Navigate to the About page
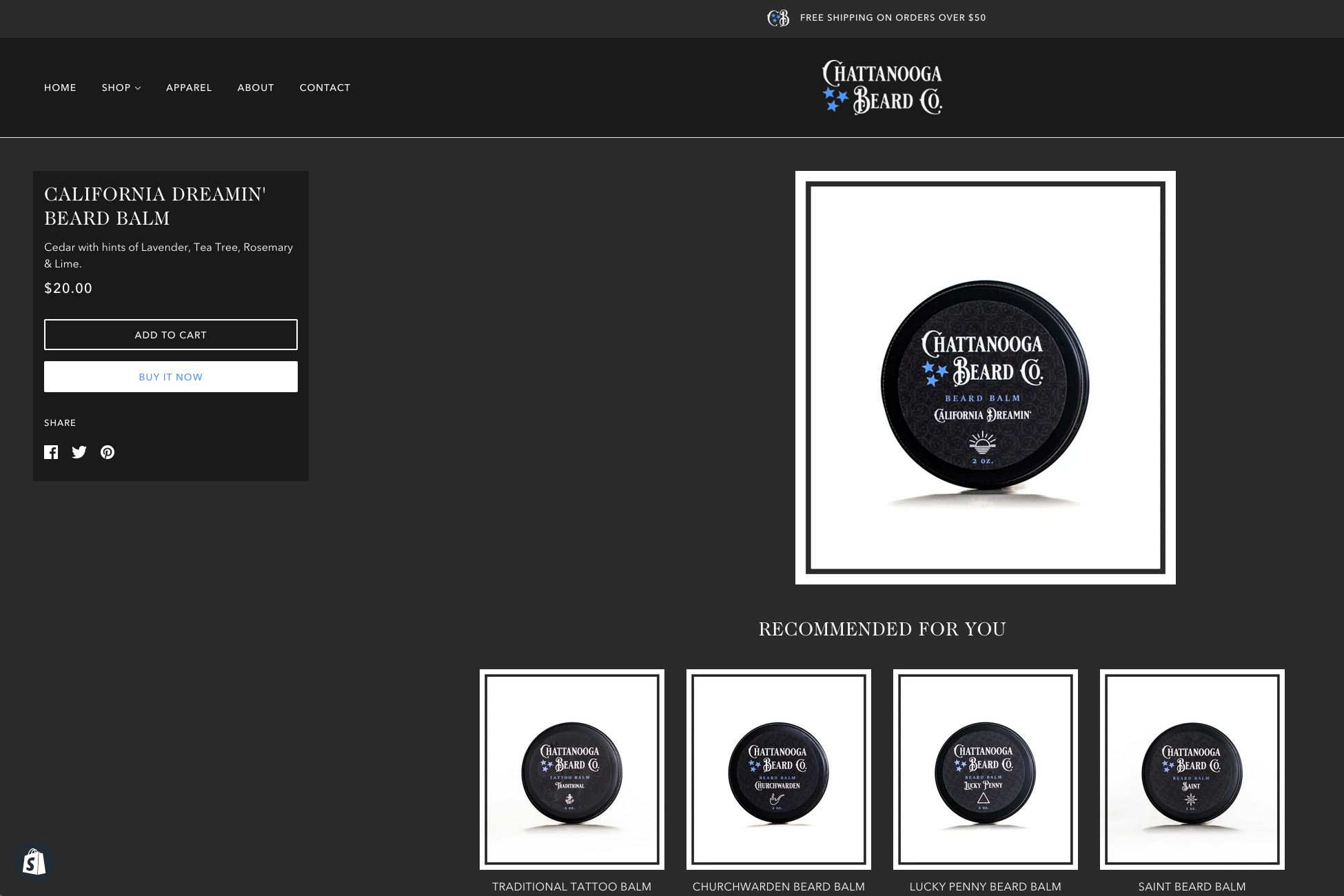This screenshot has width=1344, height=896. click(x=256, y=88)
